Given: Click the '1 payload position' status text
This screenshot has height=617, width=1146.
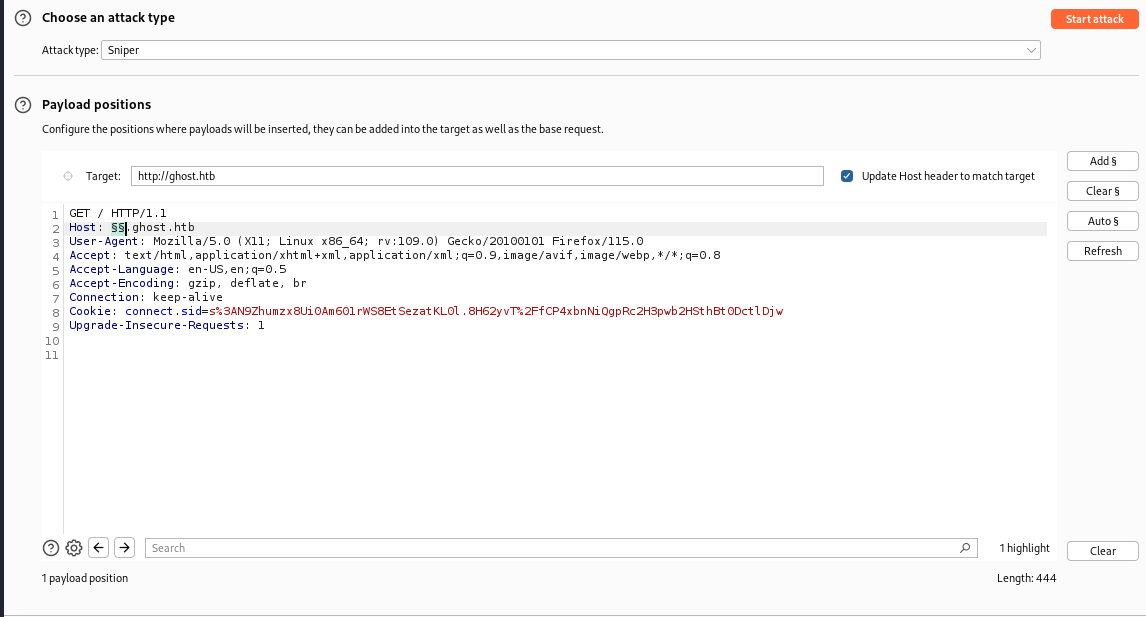Looking at the screenshot, I should coord(85,578).
